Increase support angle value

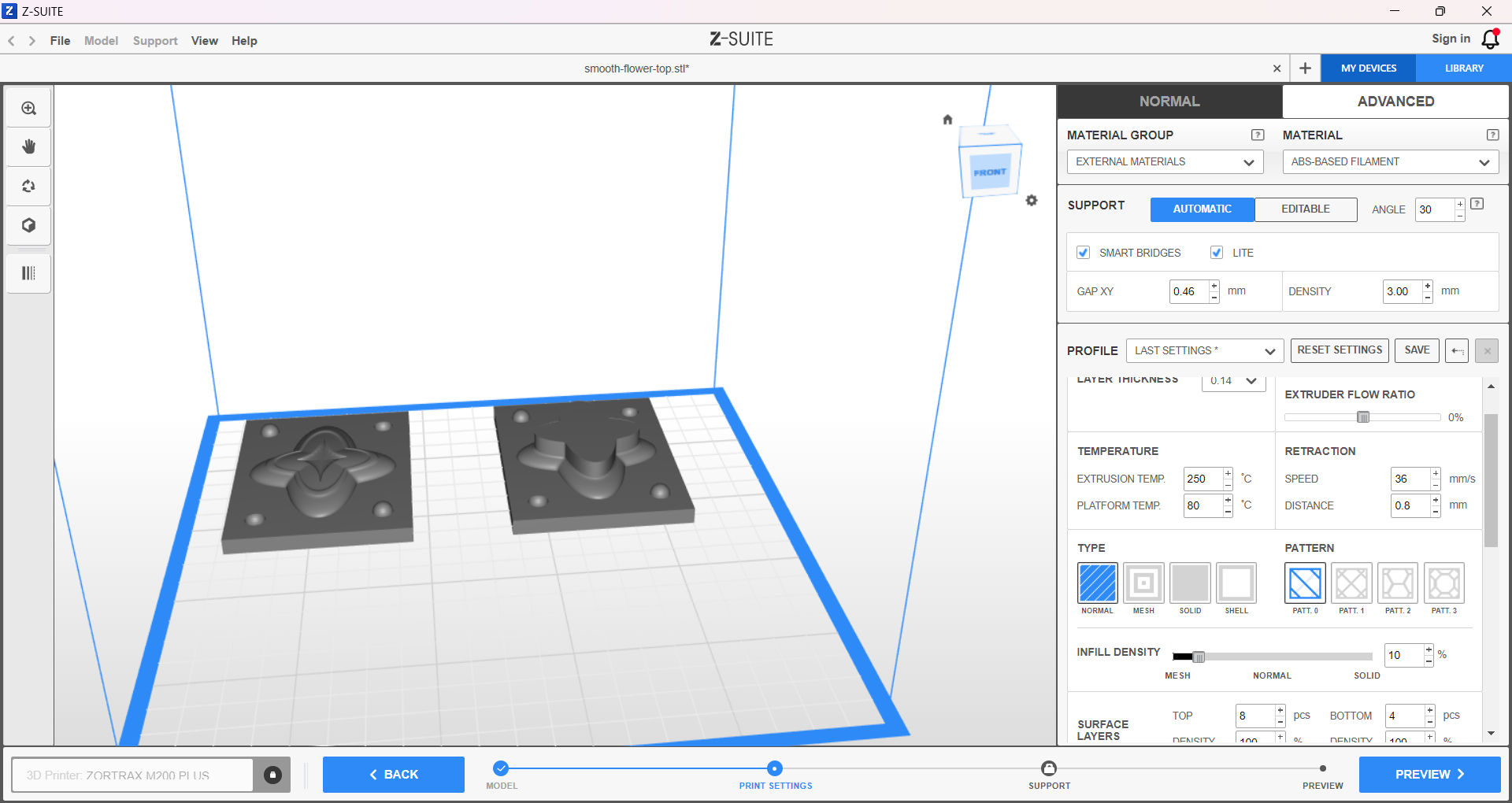pyautogui.click(x=1459, y=204)
